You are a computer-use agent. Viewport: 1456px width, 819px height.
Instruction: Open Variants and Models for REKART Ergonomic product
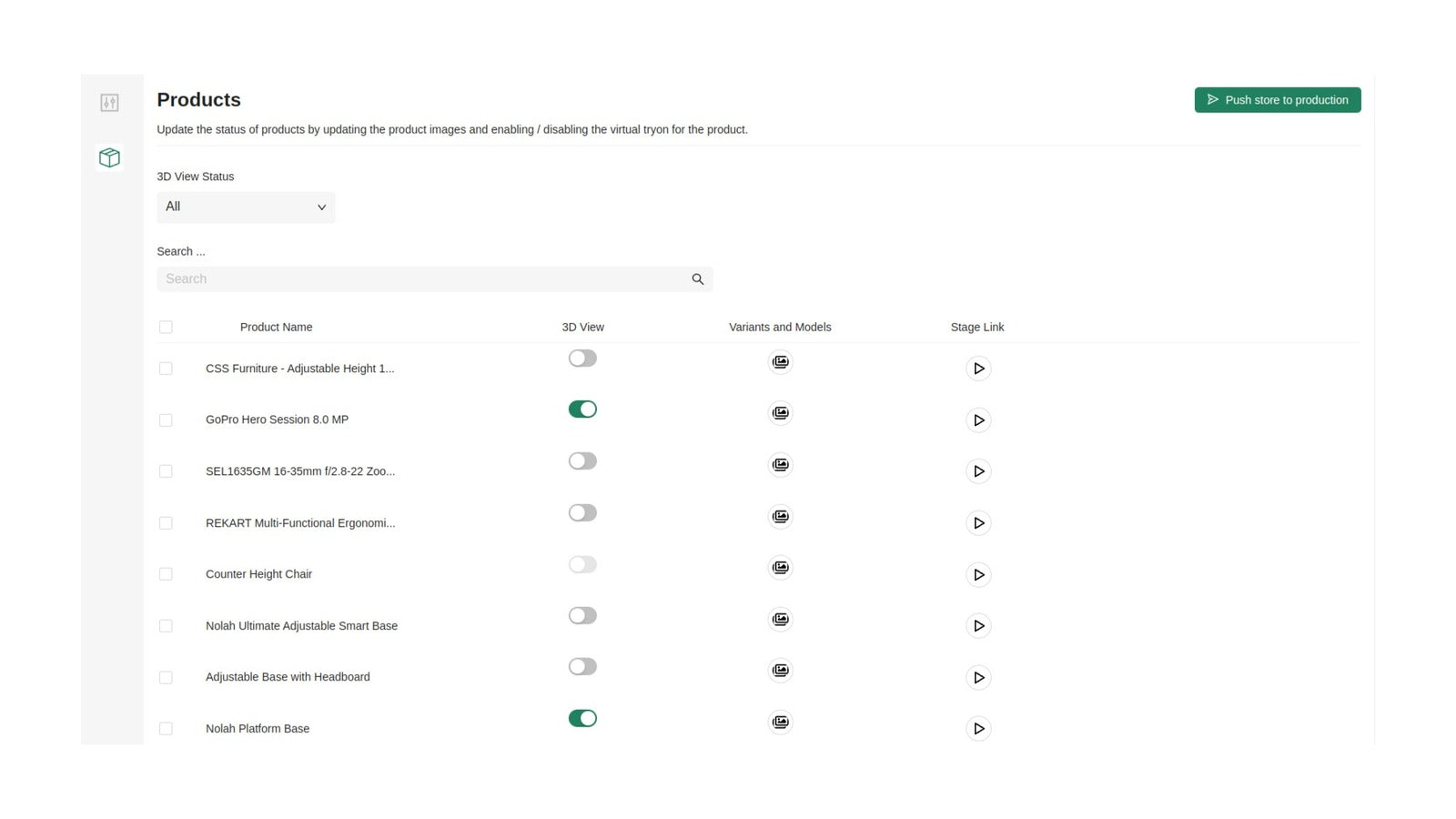pyautogui.click(x=780, y=516)
